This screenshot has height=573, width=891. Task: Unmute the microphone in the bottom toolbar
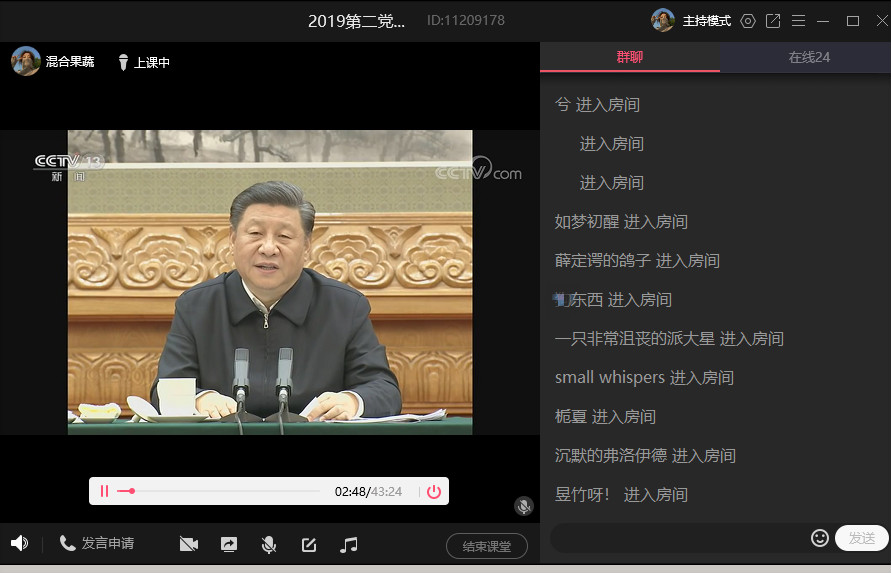coord(268,544)
